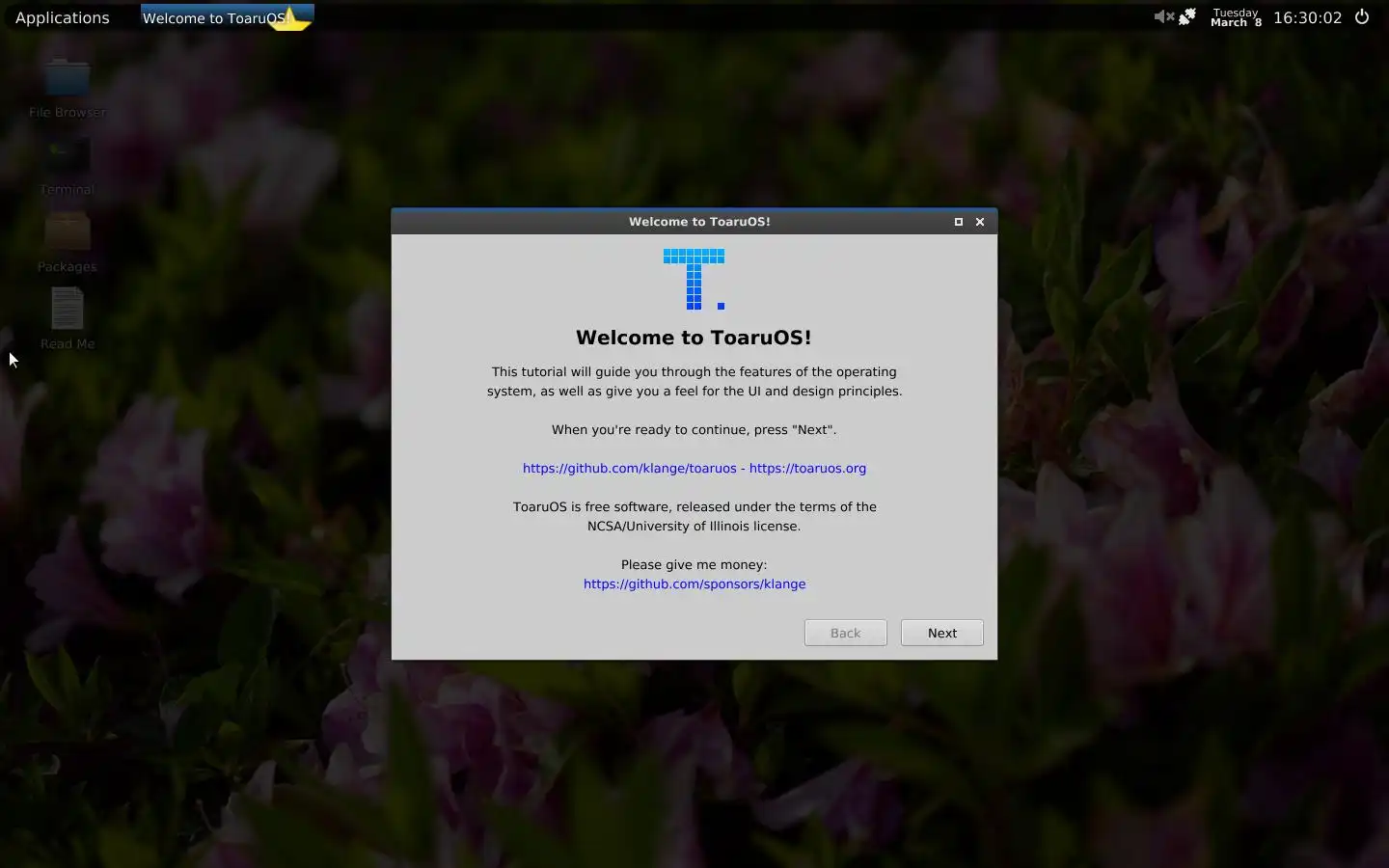Viewport: 1389px width, 868px height.
Task: Close the Welcome to ToaruOS window
Action: 980,222
